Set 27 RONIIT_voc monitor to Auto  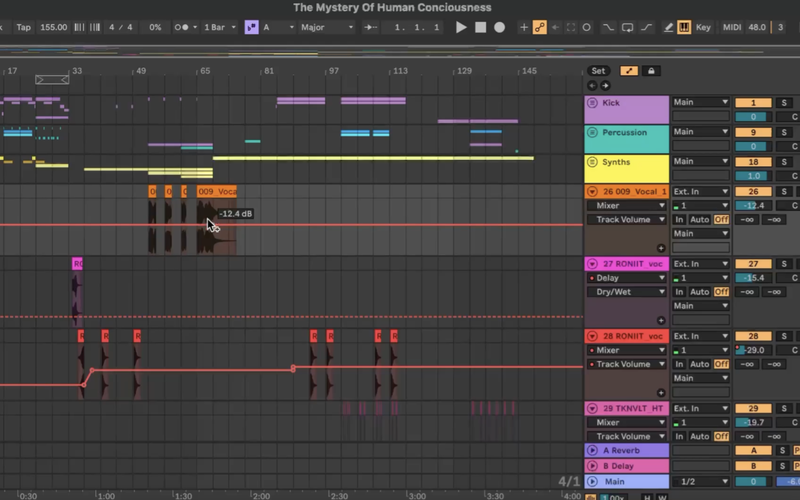pyautogui.click(x=700, y=292)
